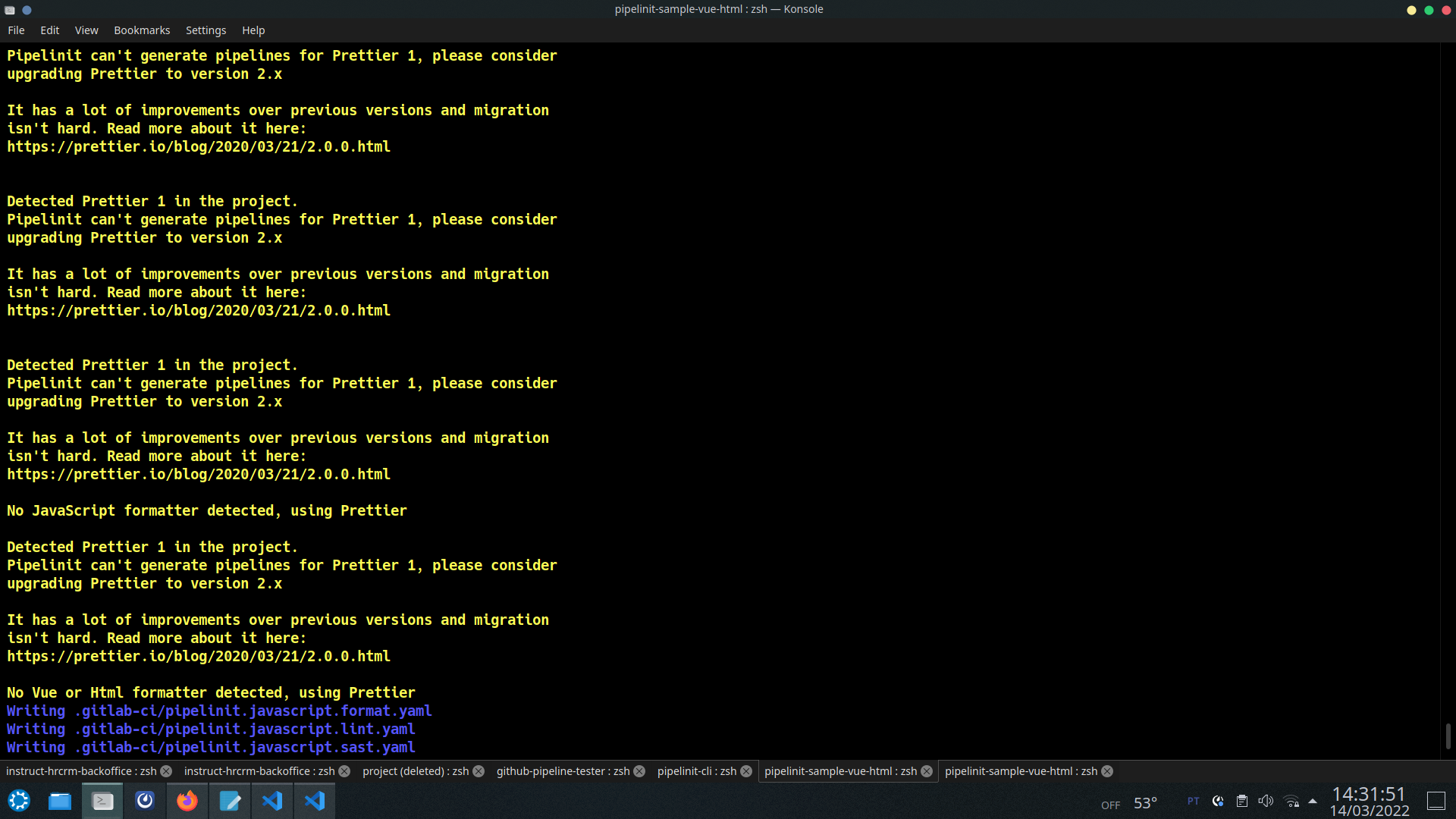Close the github-pipeline-tester tab
1456x819 pixels.
click(x=639, y=771)
